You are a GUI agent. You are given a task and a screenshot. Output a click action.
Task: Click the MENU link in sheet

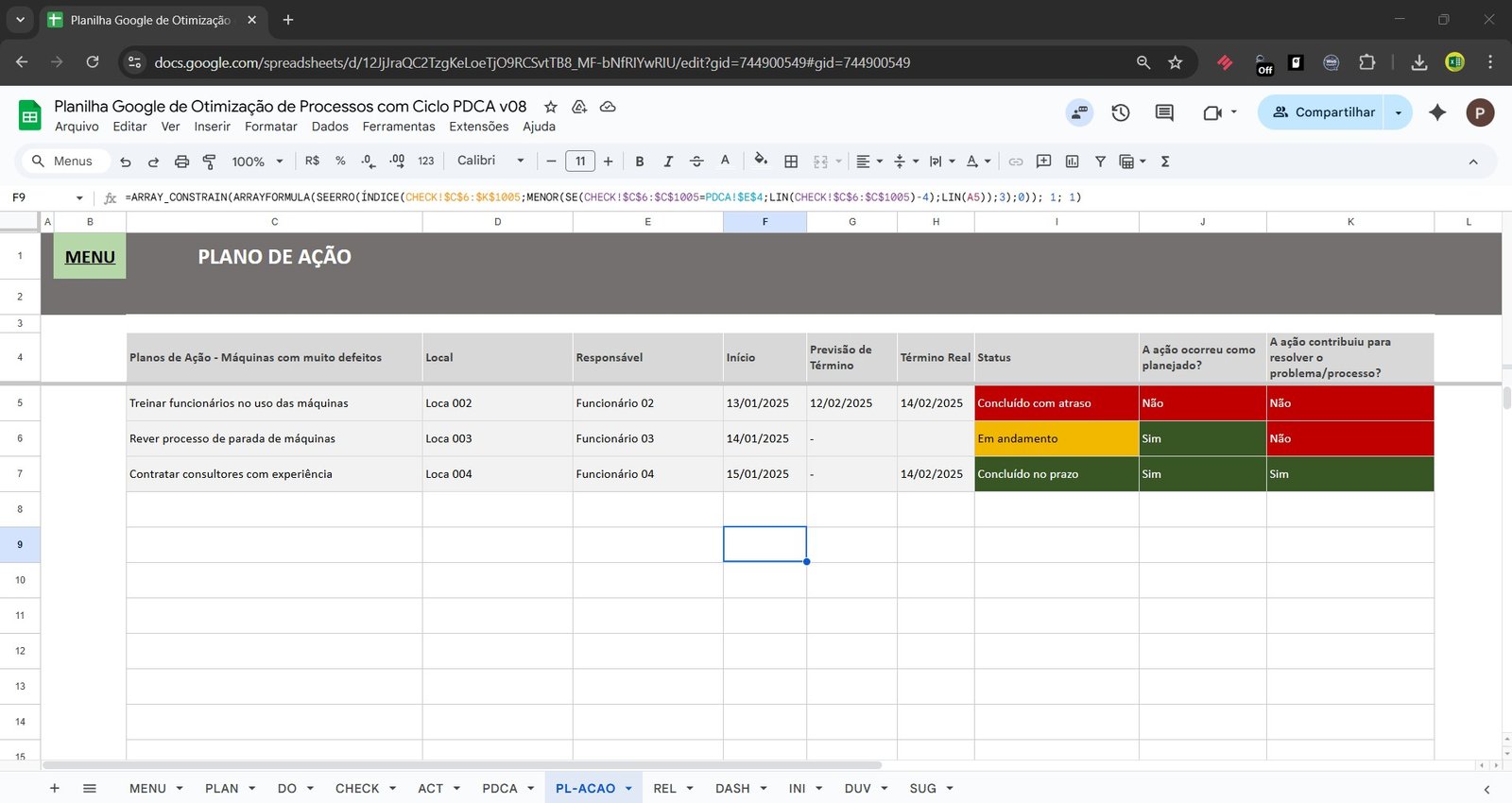[90, 257]
